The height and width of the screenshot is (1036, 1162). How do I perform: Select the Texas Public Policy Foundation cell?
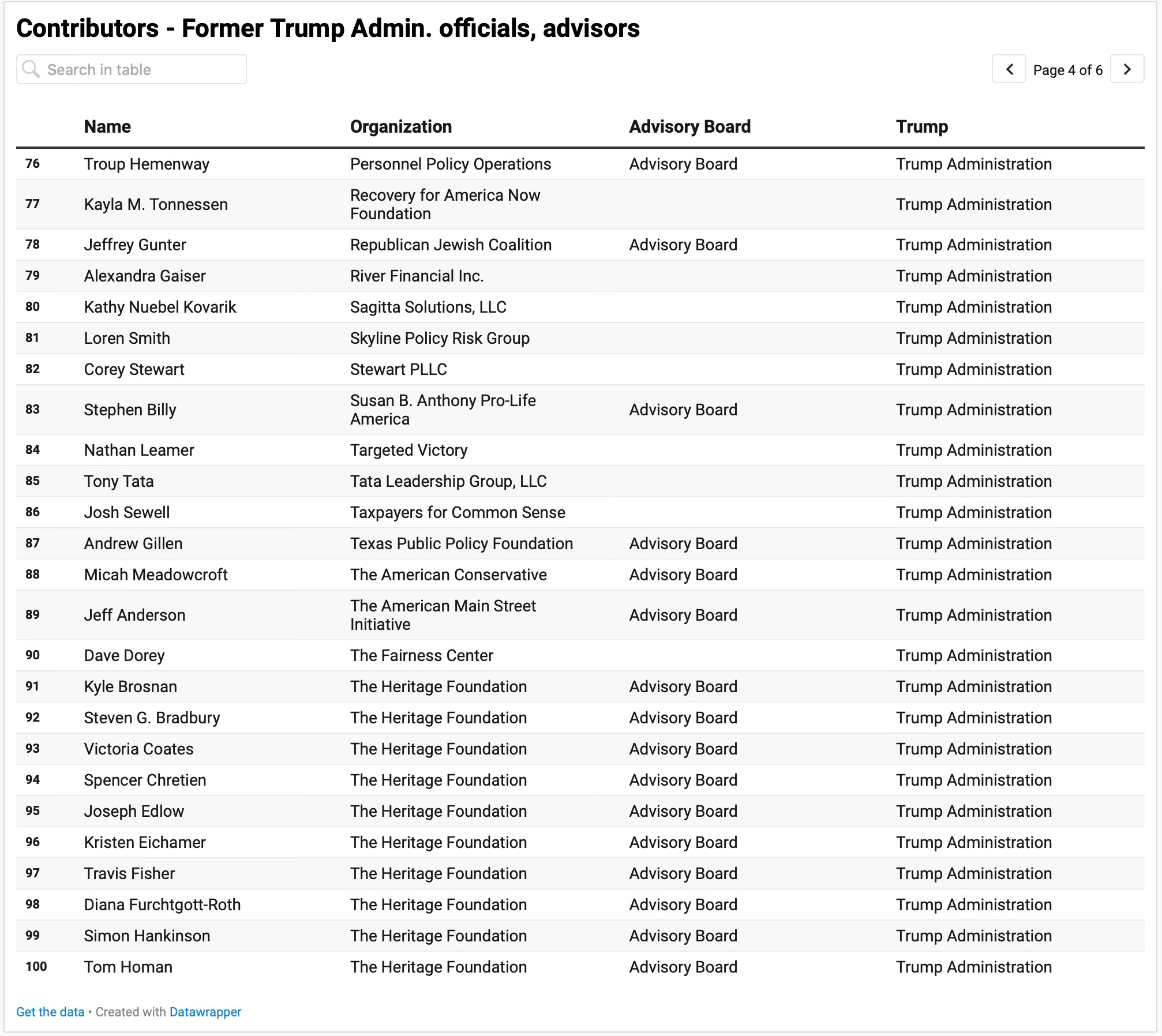pyautogui.click(x=462, y=543)
